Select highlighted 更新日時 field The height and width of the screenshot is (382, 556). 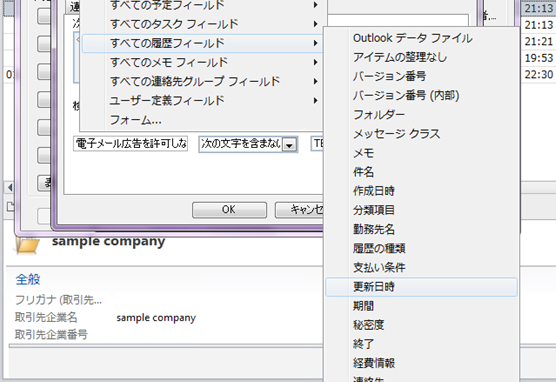(x=421, y=287)
